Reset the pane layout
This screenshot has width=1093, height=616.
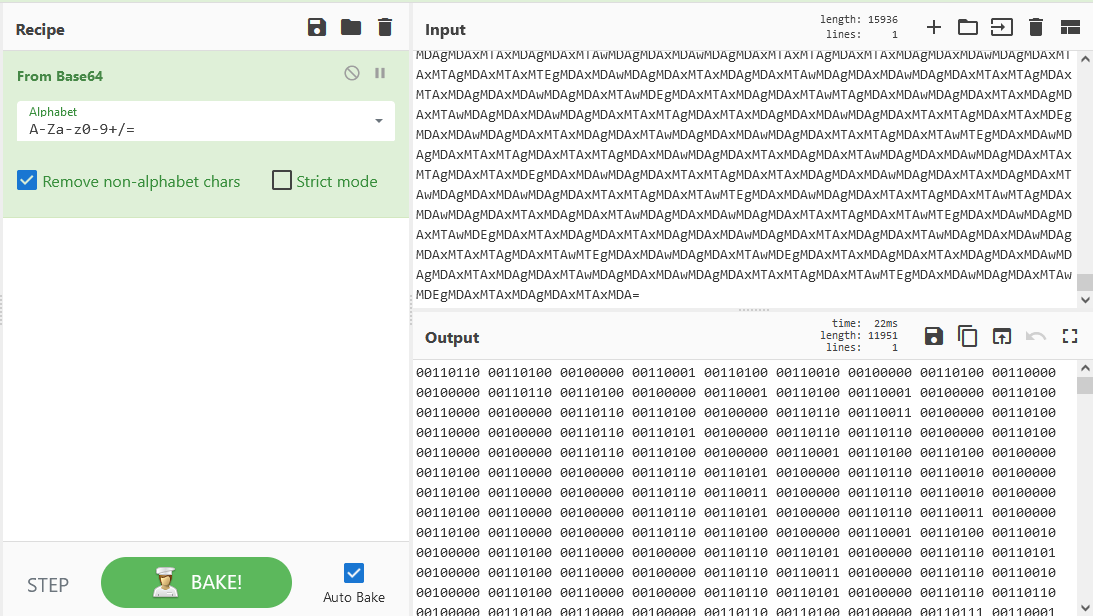(1070, 28)
